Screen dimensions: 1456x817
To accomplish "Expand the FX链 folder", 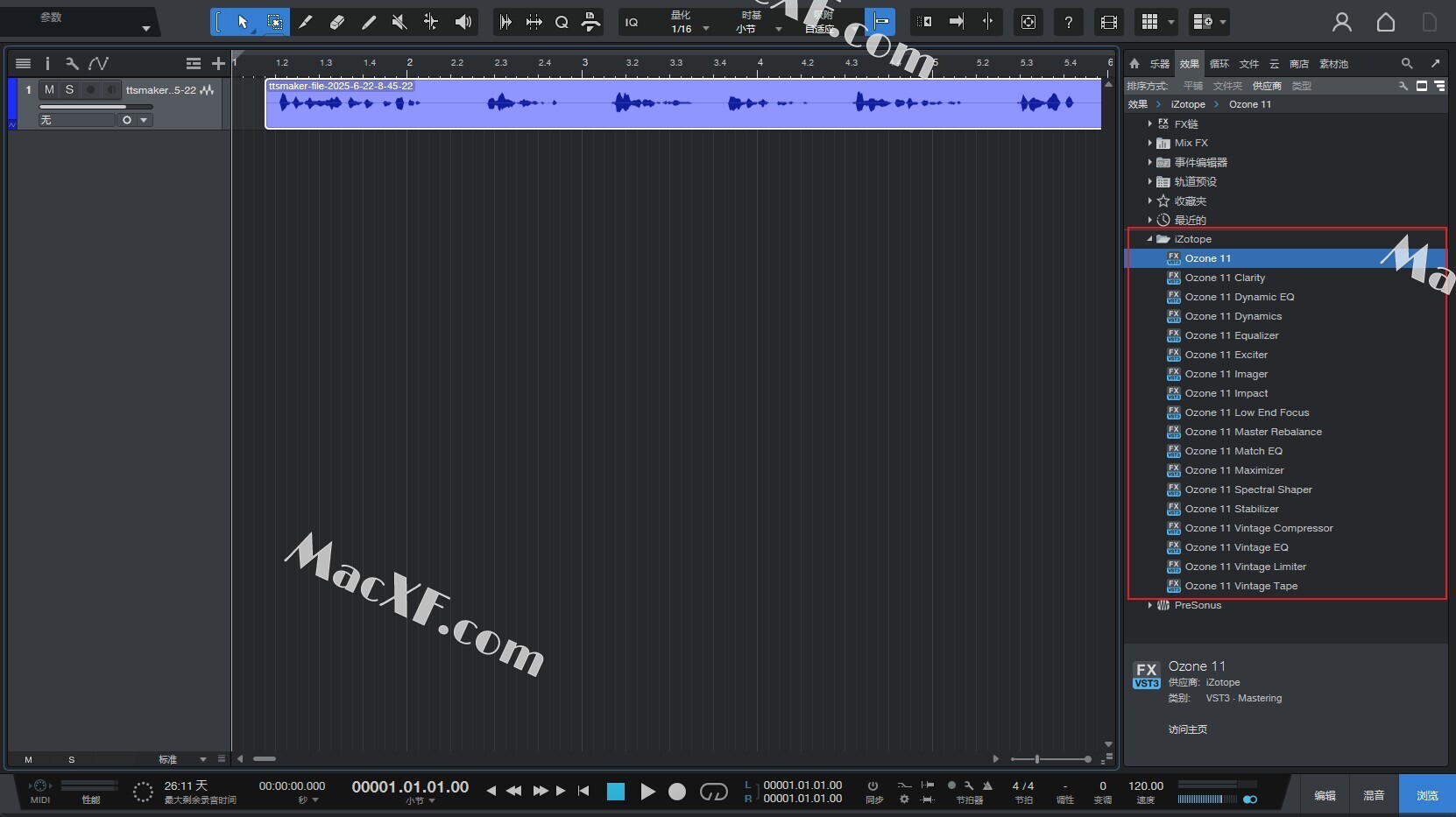I will click(1149, 123).
